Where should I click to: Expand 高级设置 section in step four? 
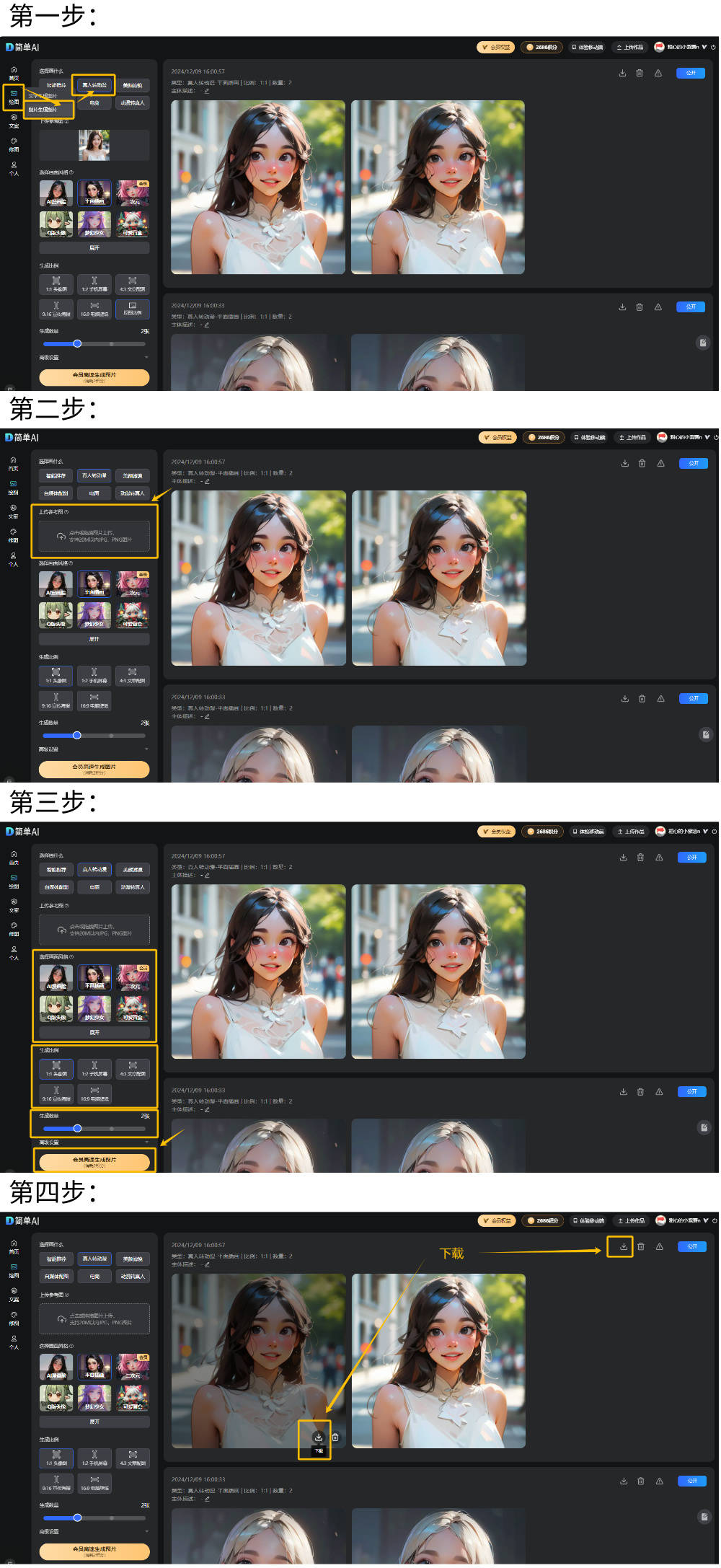click(94, 1531)
